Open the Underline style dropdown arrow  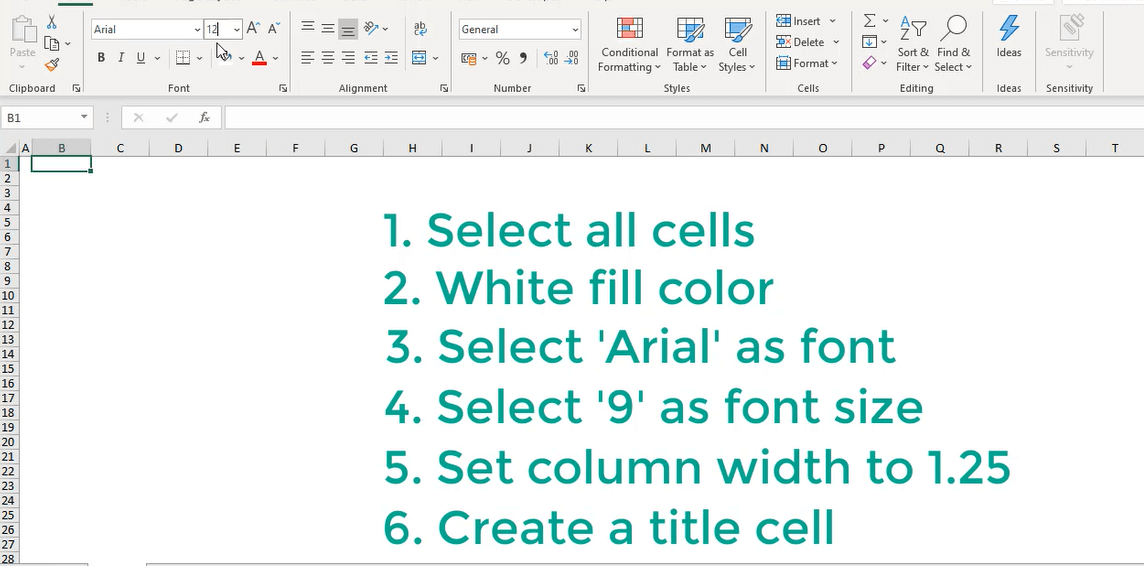pos(156,58)
